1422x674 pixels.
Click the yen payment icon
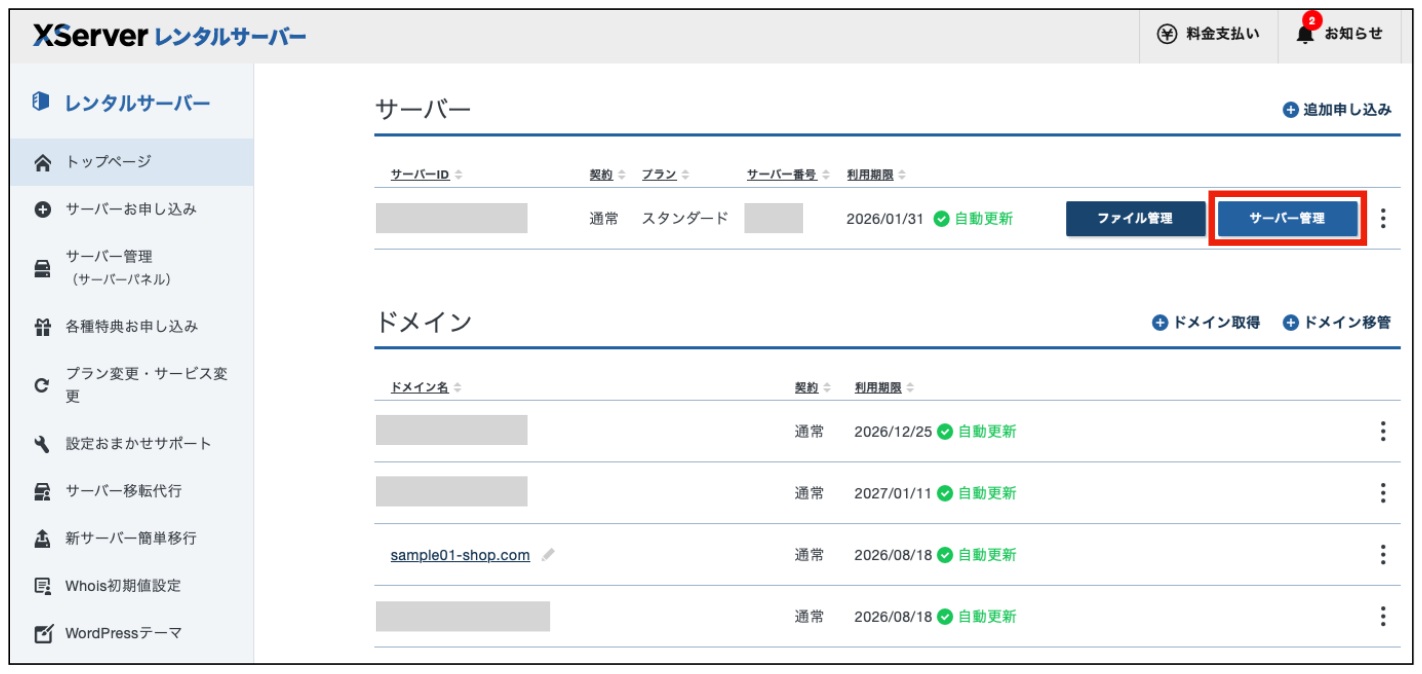(x=1166, y=34)
